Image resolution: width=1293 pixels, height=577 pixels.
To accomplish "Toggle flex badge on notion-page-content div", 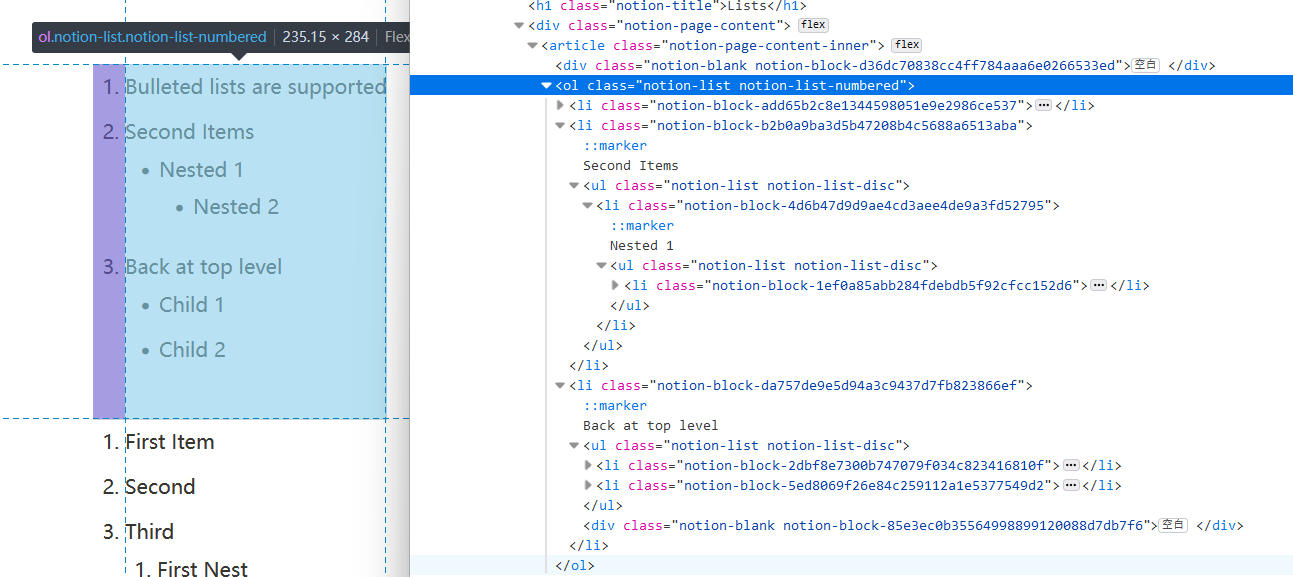I will pos(813,25).
